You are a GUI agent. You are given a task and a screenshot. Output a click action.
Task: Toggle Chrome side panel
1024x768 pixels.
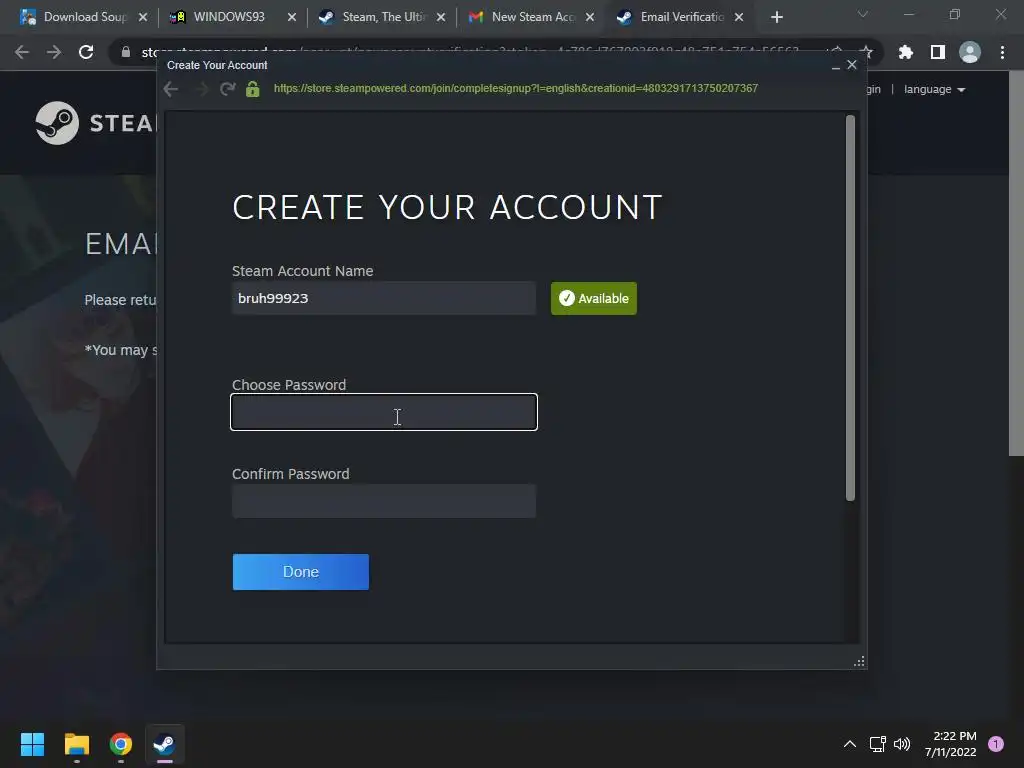click(x=938, y=52)
